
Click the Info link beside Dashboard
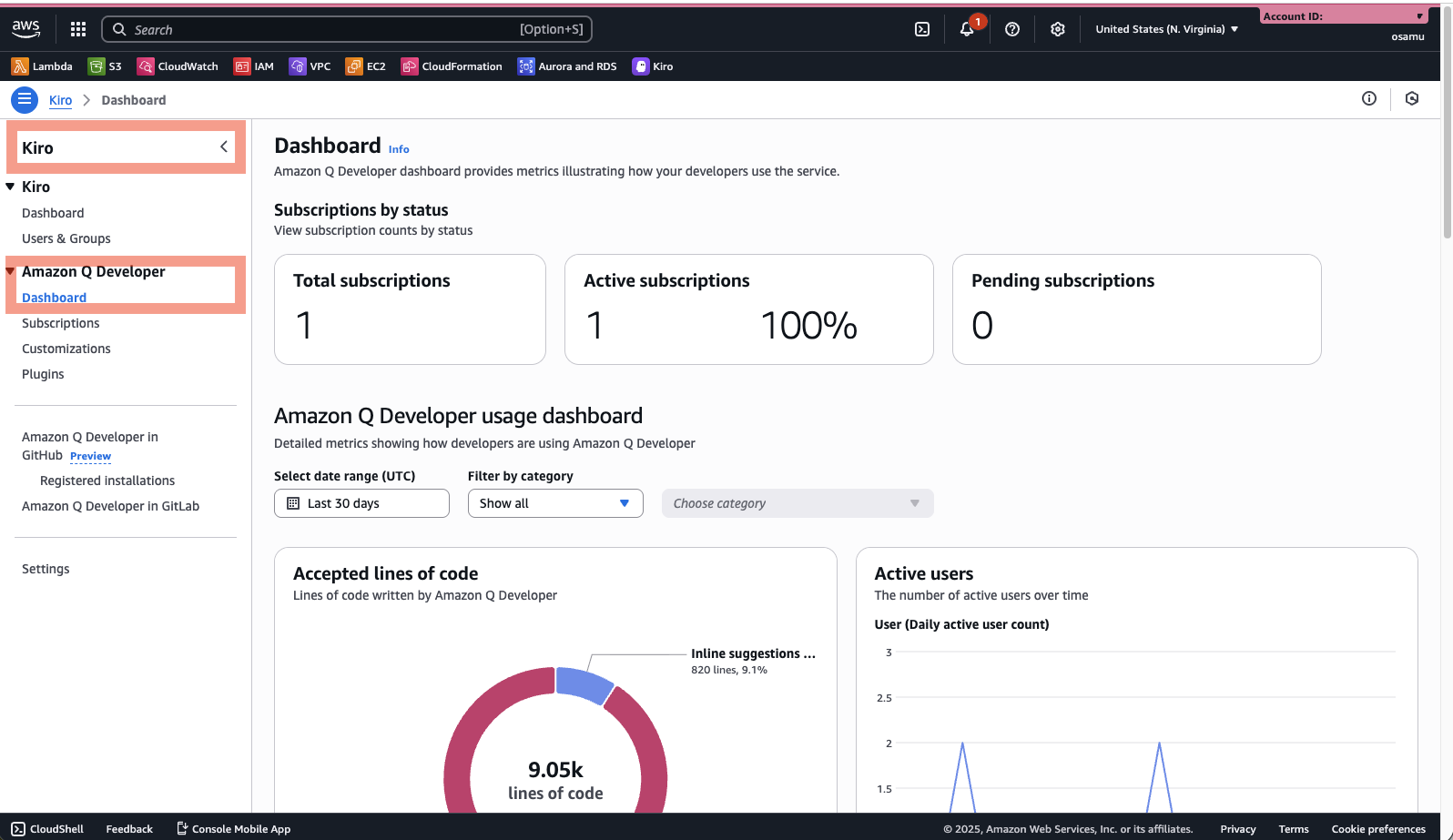399,149
